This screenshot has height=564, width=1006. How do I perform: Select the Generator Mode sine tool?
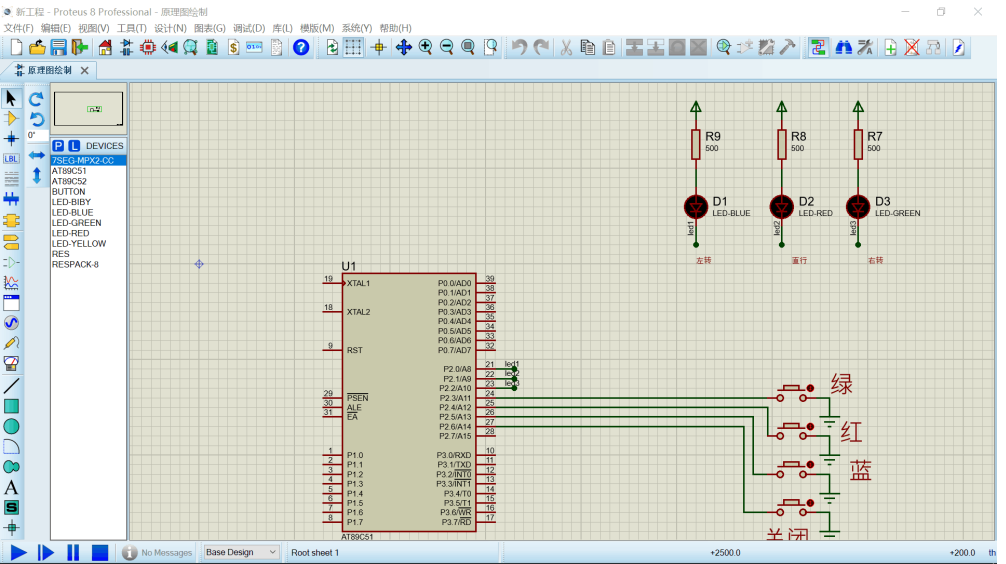11,323
